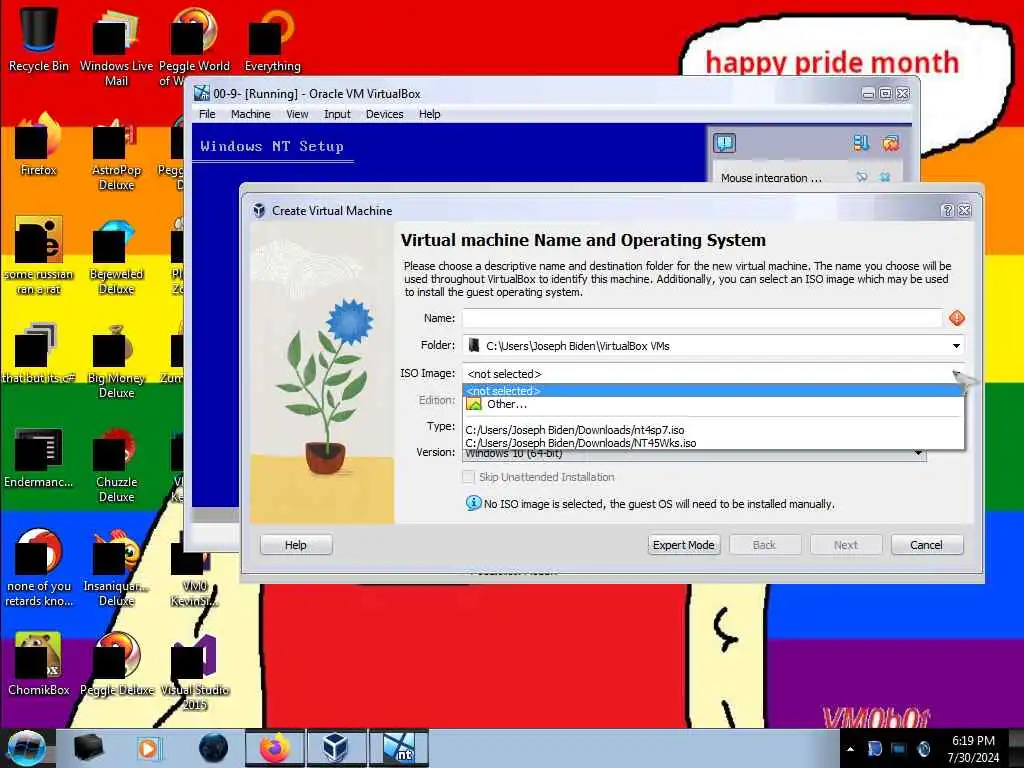Close the Create Virtual Machine dialog
Image resolution: width=1024 pixels, height=768 pixels.
(965, 210)
